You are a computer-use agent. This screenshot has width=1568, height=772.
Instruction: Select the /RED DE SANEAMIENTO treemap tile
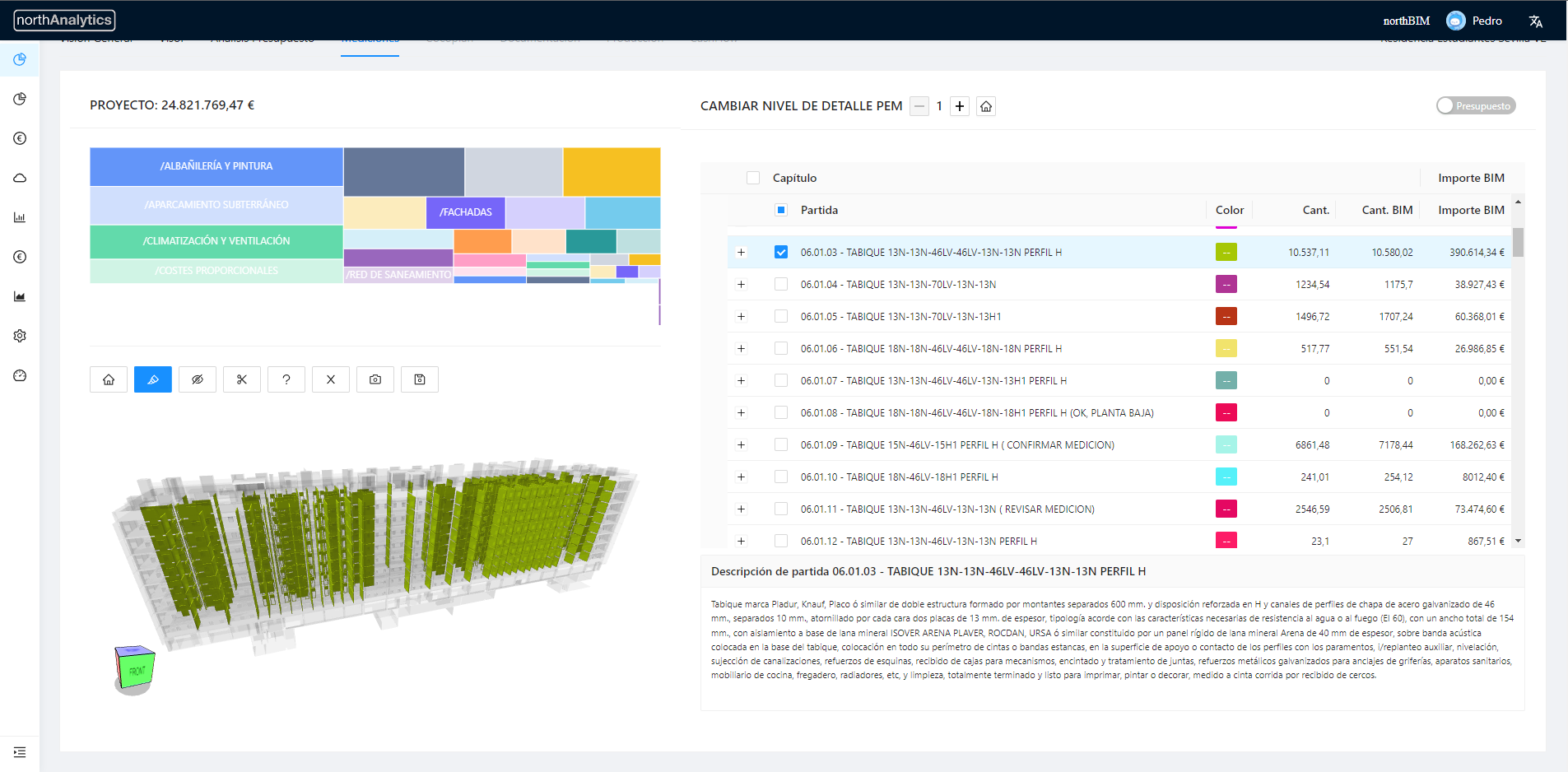coord(398,275)
